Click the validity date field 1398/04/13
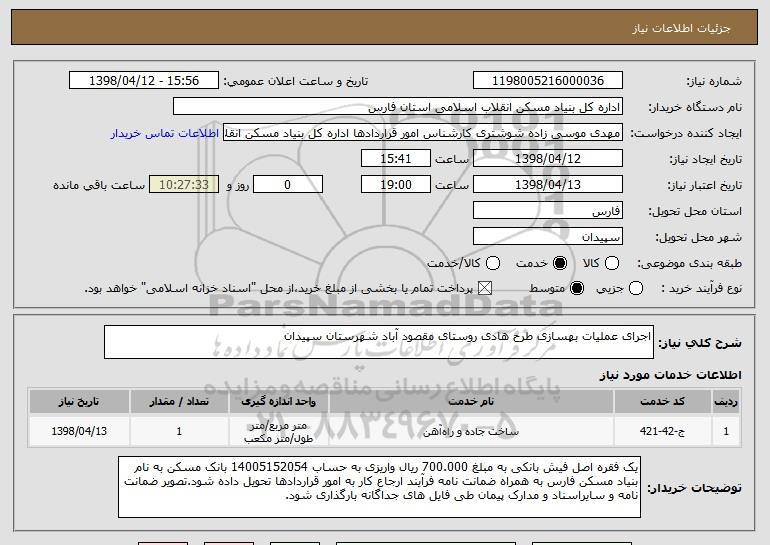 (548, 185)
